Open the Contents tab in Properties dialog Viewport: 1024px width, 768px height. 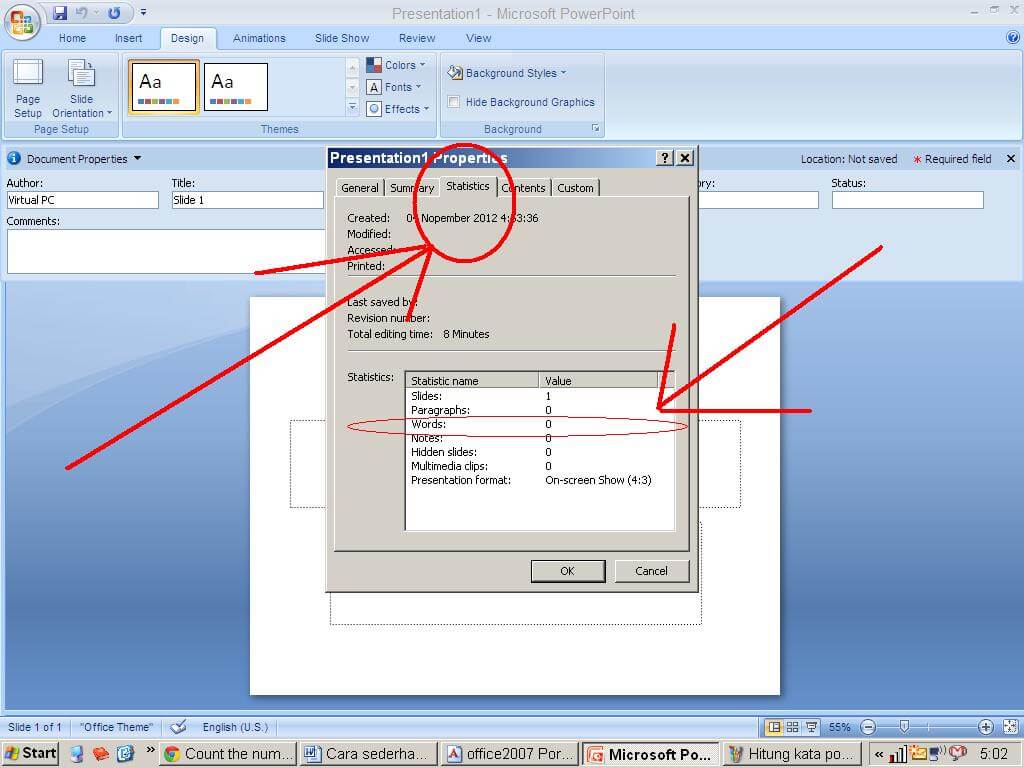coord(524,188)
